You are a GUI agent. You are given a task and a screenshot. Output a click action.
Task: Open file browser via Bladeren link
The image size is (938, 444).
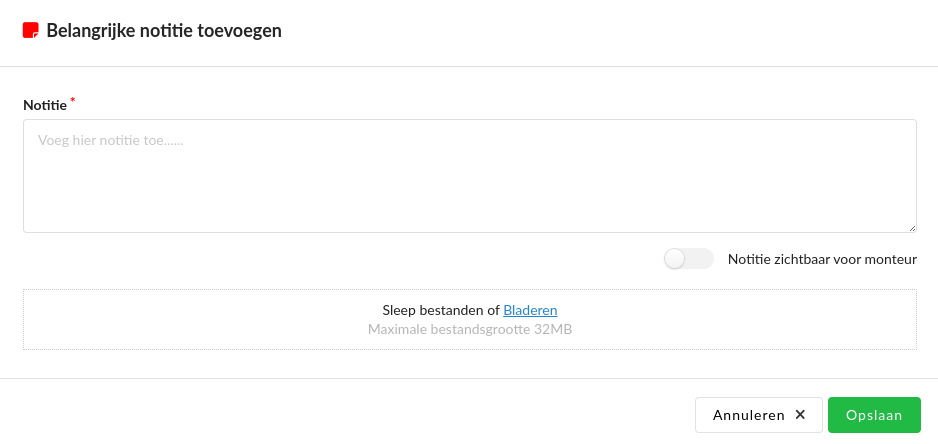coord(530,310)
